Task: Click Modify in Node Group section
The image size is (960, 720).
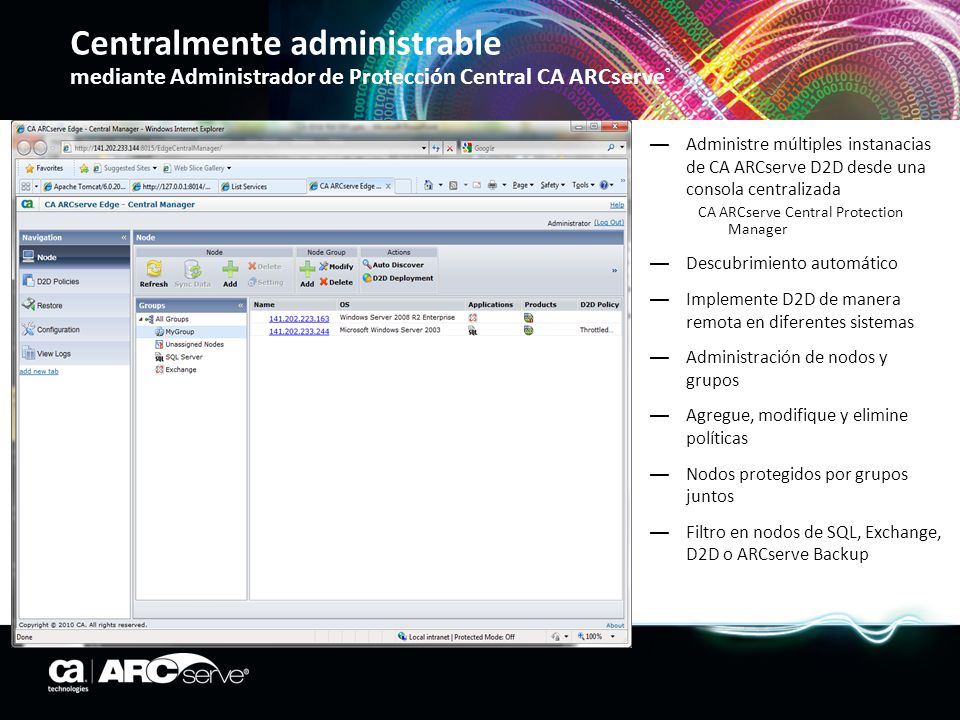Action: click(x=336, y=266)
